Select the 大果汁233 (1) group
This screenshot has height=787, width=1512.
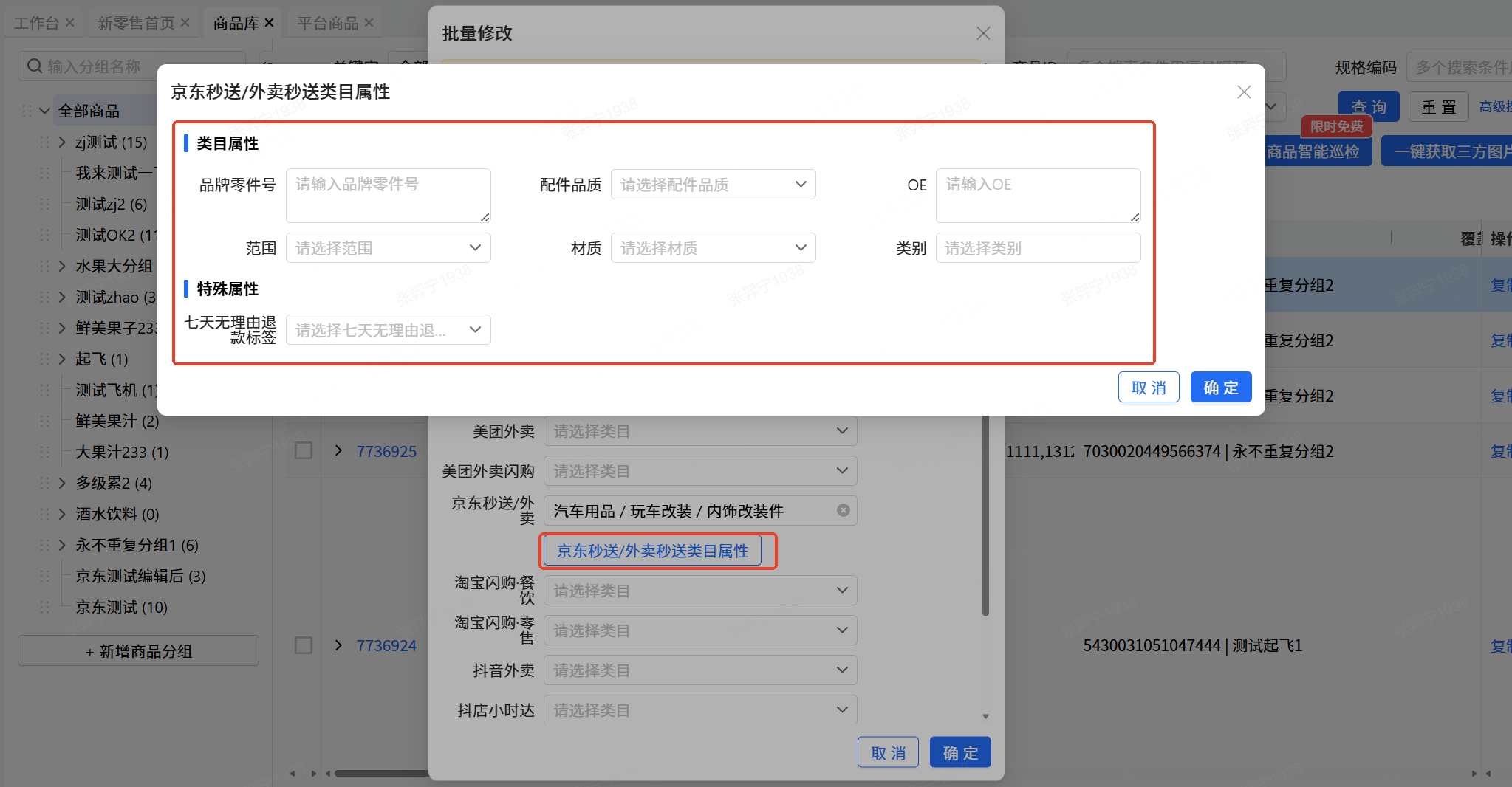pyautogui.click(x=122, y=452)
